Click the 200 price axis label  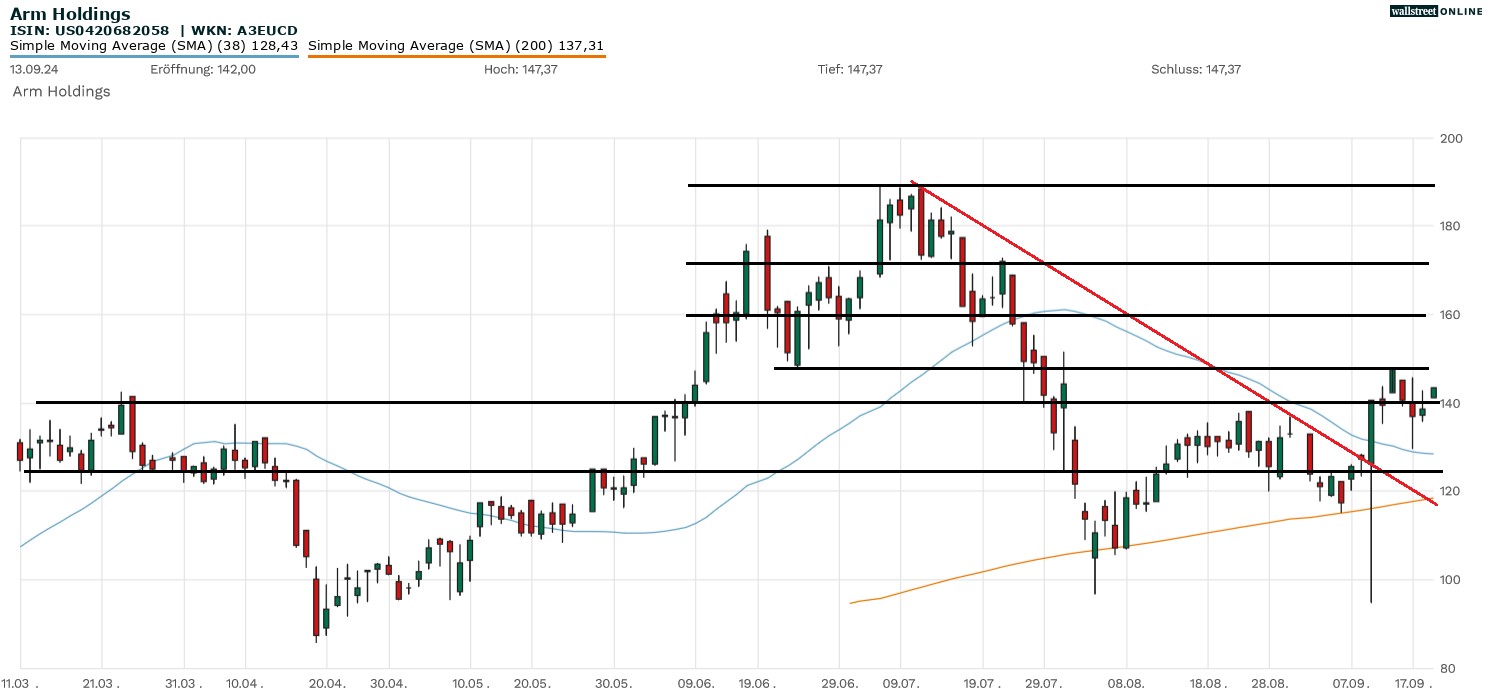tap(1450, 138)
